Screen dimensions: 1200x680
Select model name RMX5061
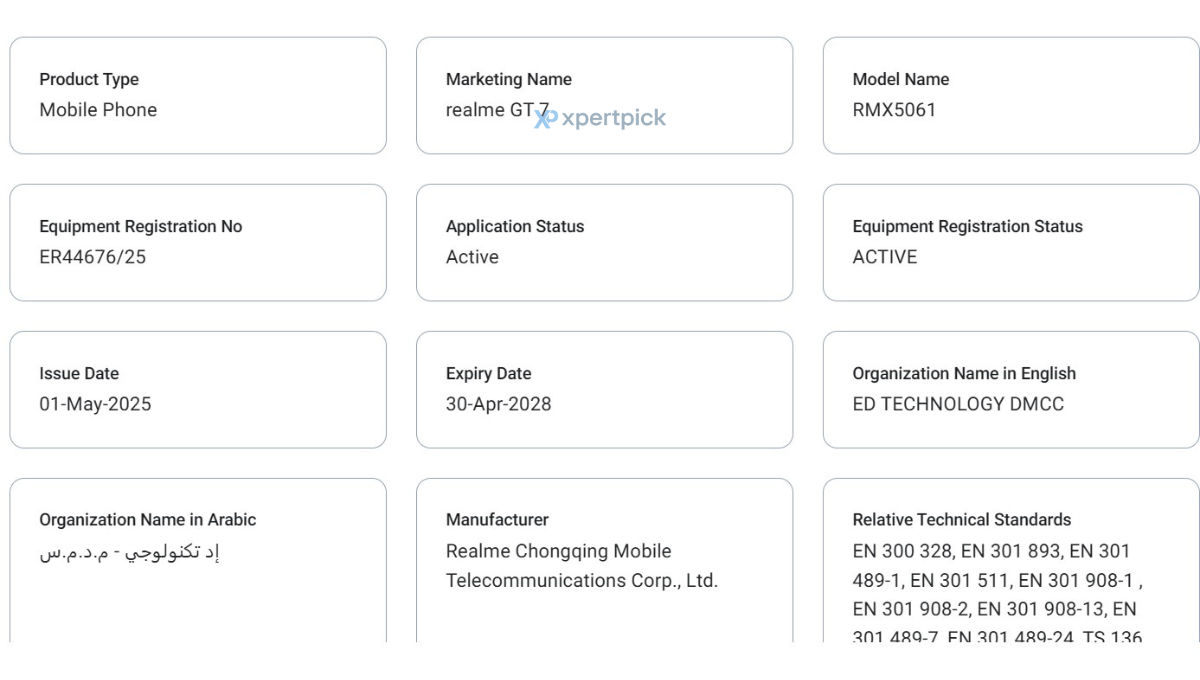point(894,110)
